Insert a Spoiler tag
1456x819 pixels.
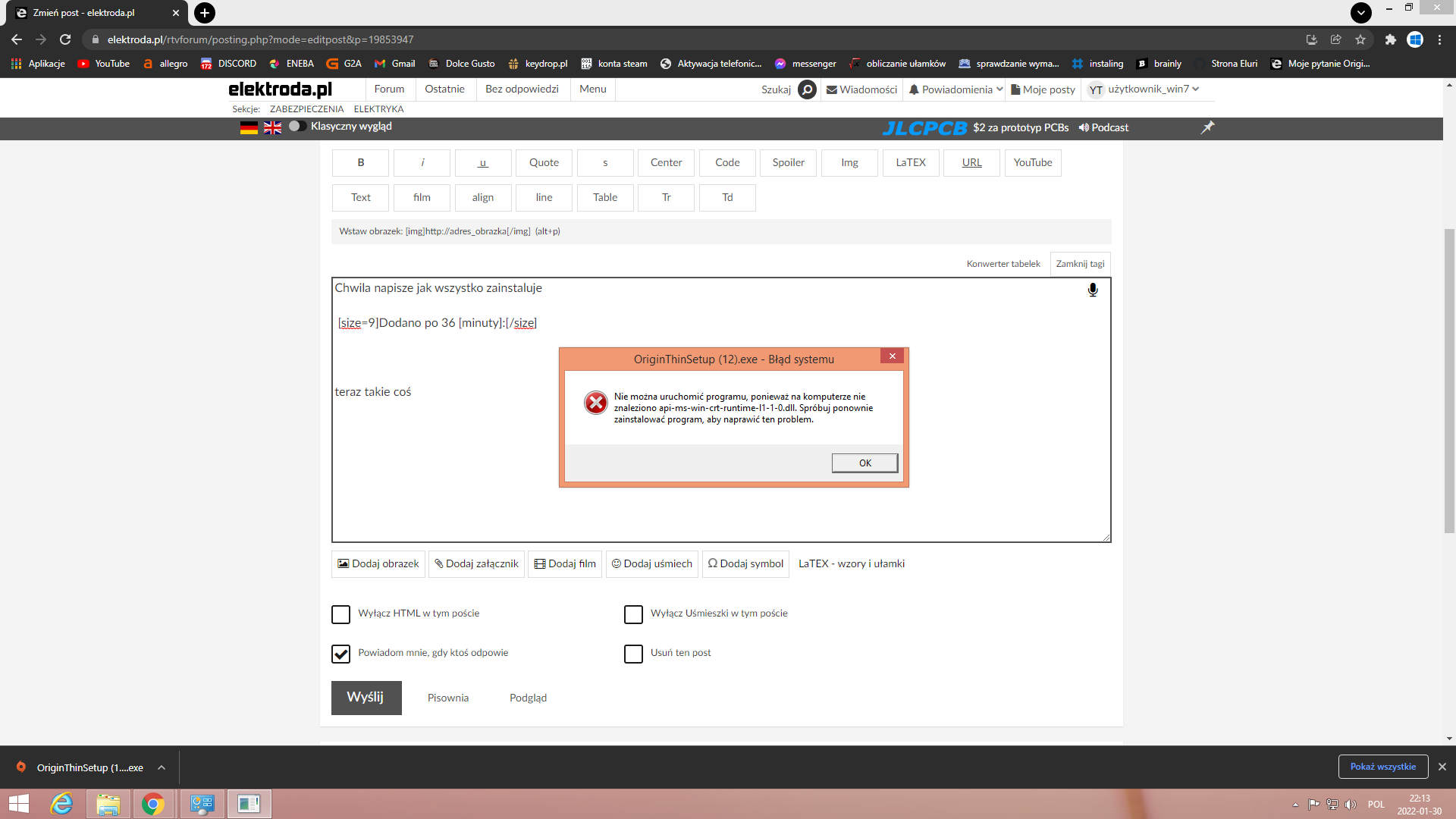[x=789, y=163]
